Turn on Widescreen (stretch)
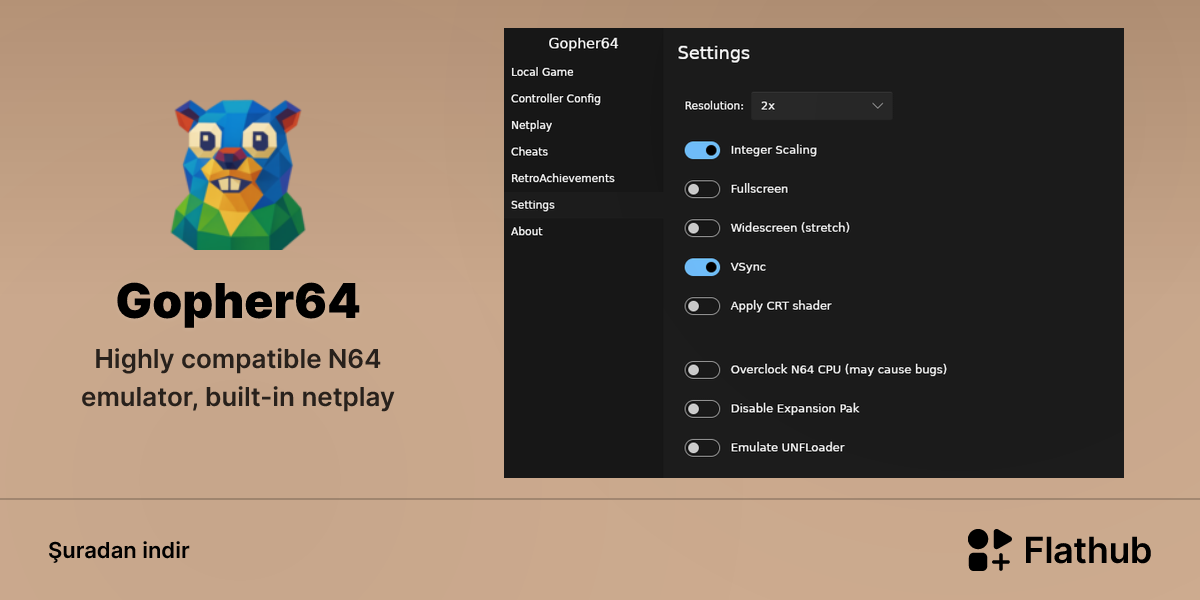 702,228
